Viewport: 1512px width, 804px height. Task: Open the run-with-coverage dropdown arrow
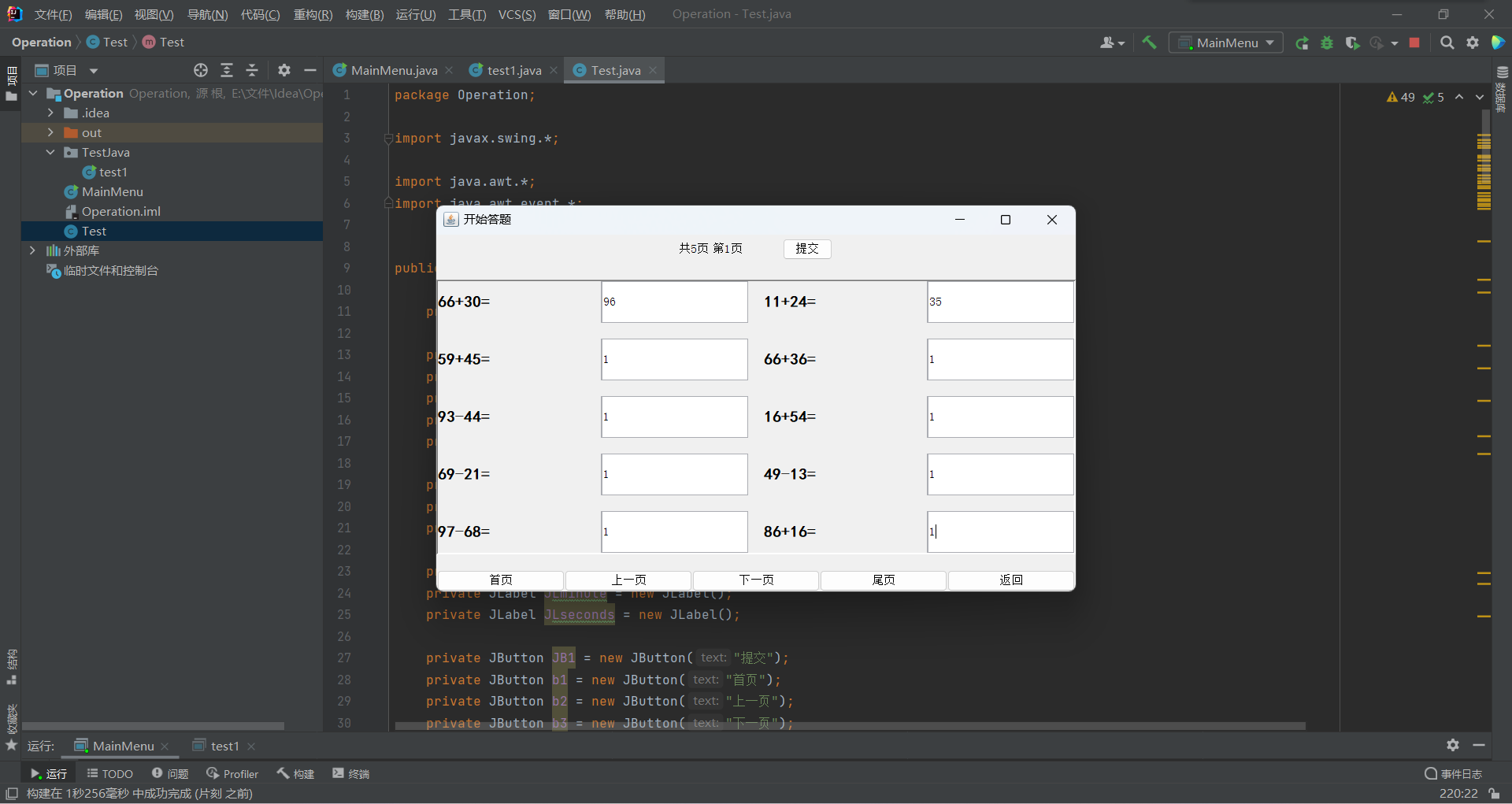pos(1394,43)
